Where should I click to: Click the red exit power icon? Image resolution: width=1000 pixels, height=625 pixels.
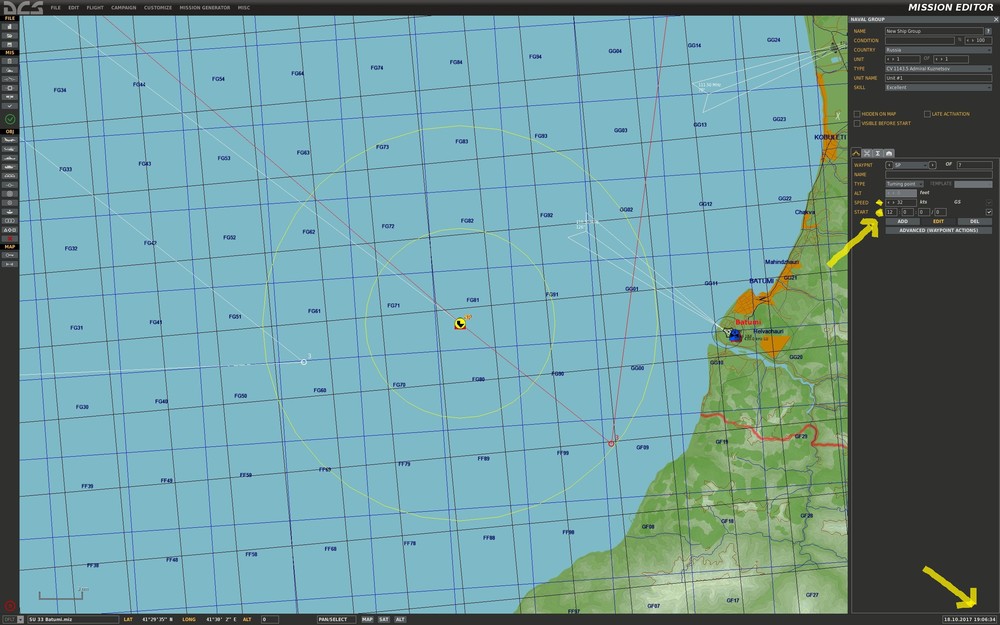coord(10,607)
